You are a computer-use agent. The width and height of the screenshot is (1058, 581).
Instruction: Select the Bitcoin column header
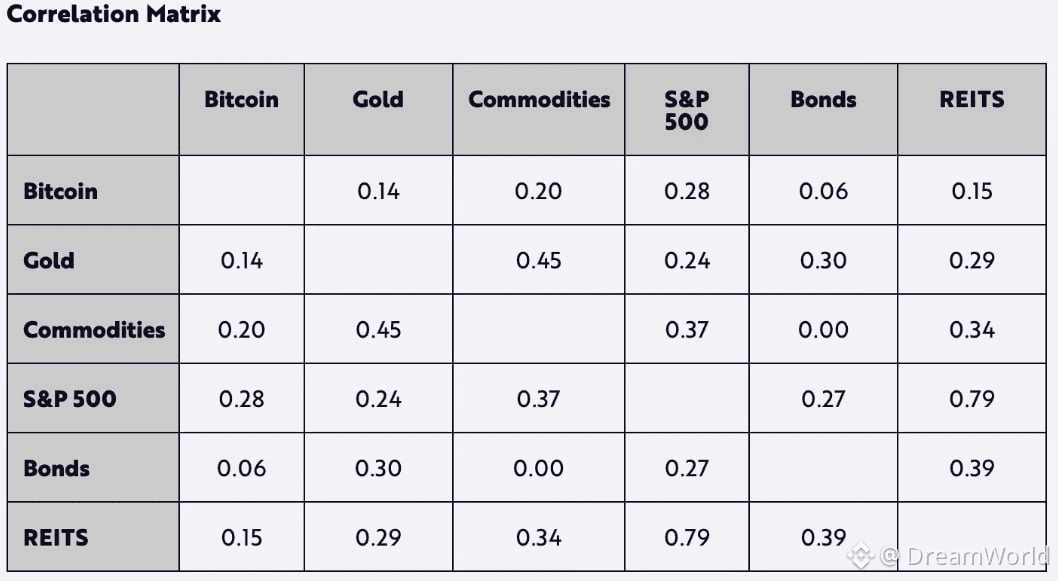click(x=241, y=100)
